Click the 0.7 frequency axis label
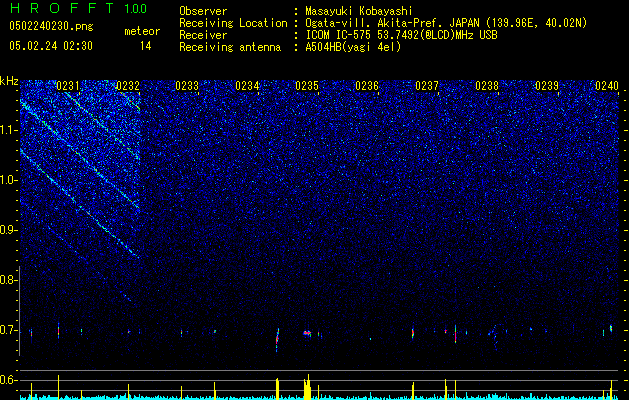 (x=9, y=330)
